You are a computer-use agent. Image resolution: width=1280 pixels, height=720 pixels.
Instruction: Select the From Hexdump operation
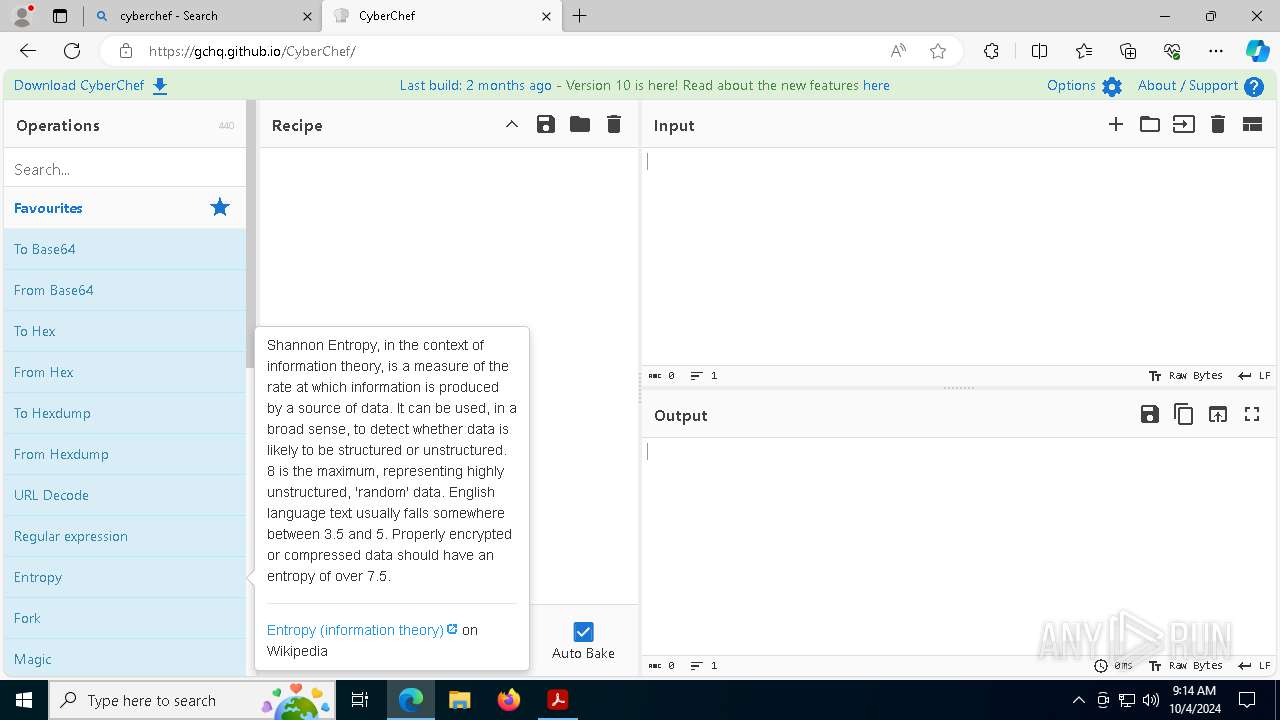point(125,454)
